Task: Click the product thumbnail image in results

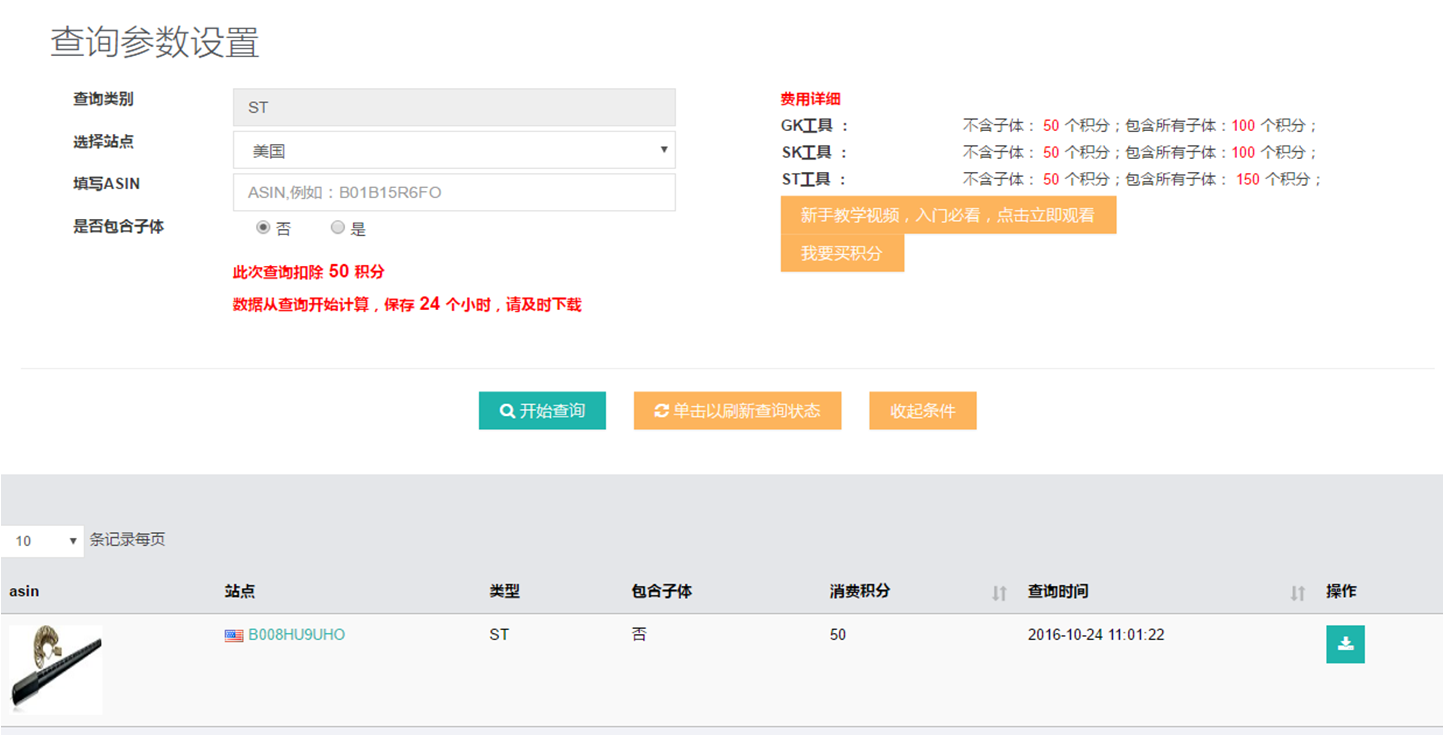Action: 56,669
